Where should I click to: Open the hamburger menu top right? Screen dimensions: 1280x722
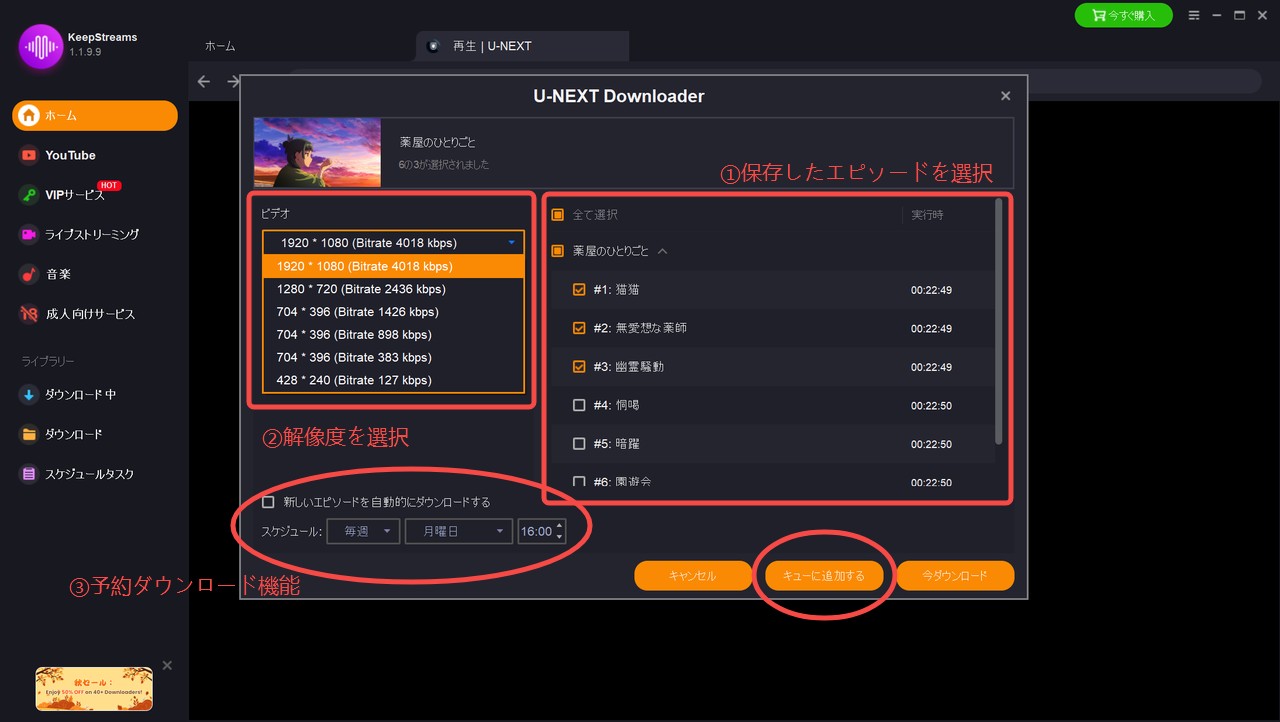tap(1196, 15)
